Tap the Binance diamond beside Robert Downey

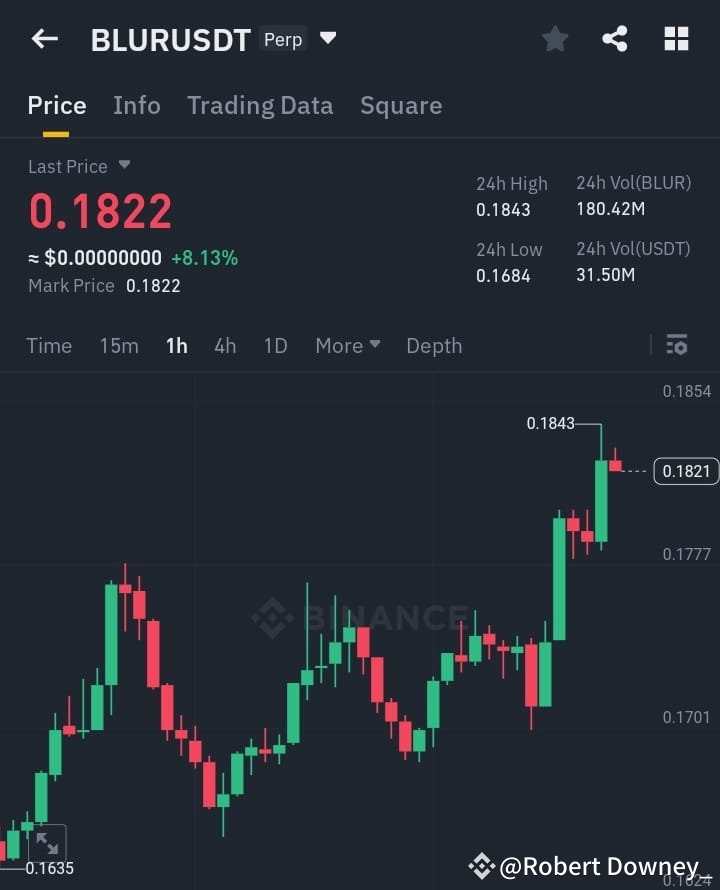pos(483,866)
